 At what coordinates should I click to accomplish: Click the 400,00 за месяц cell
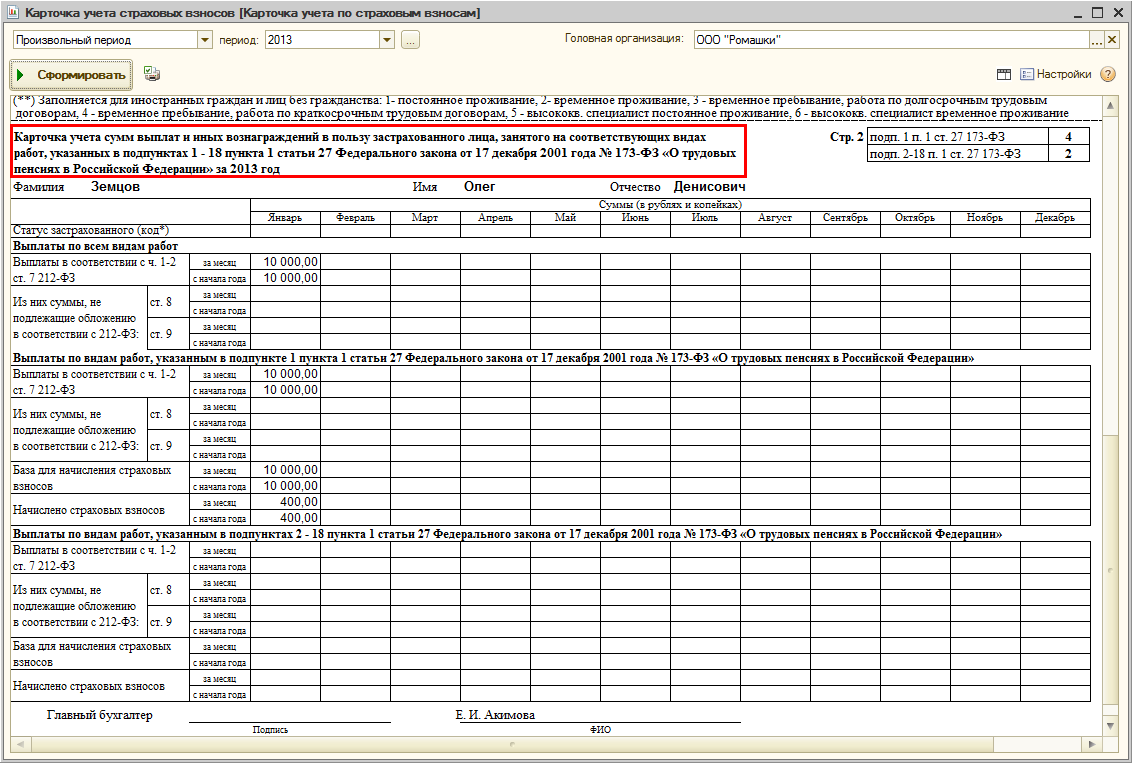(285, 502)
